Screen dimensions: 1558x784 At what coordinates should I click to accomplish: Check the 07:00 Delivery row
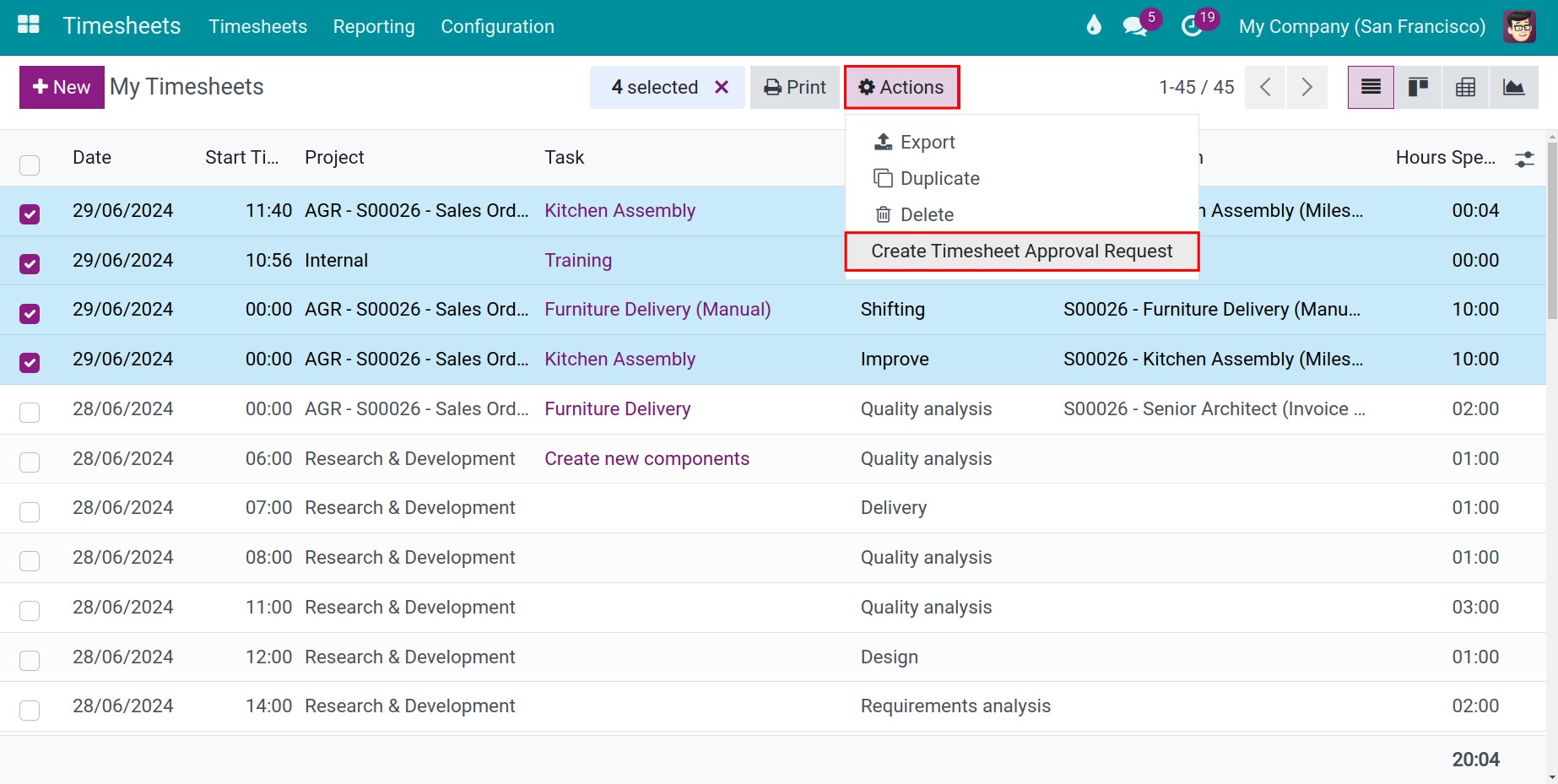(x=30, y=511)
